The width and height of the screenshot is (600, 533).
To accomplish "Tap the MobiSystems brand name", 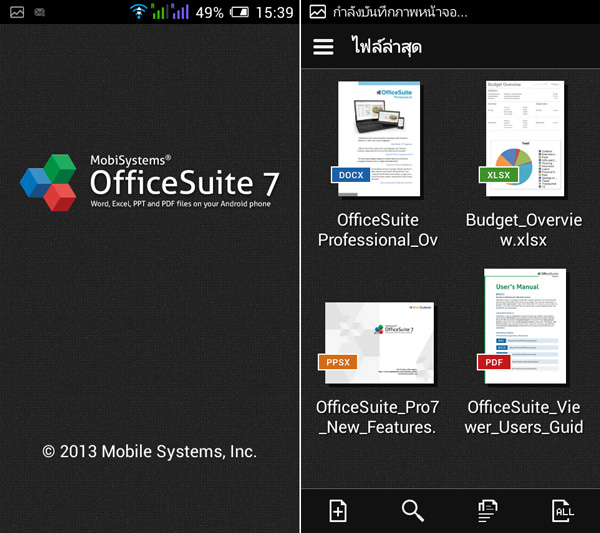I will click(x=130, y=160).
